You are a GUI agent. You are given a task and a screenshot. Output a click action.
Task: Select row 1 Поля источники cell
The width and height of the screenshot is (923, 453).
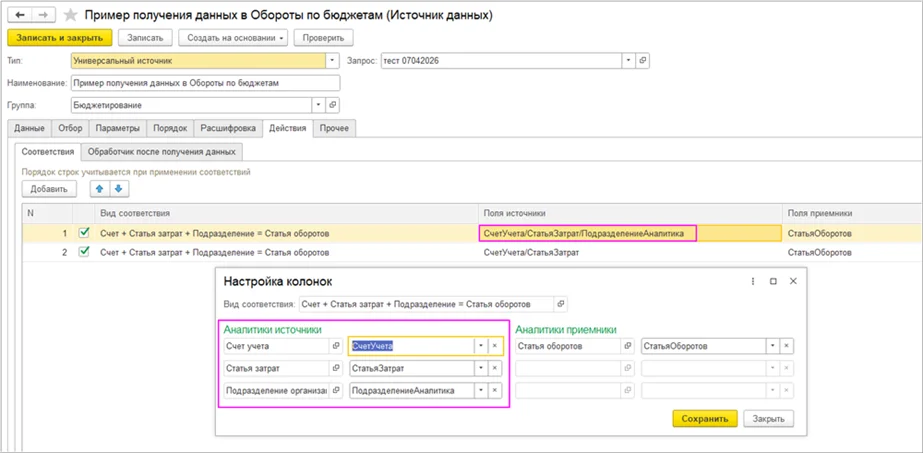[x=630, y=234]
